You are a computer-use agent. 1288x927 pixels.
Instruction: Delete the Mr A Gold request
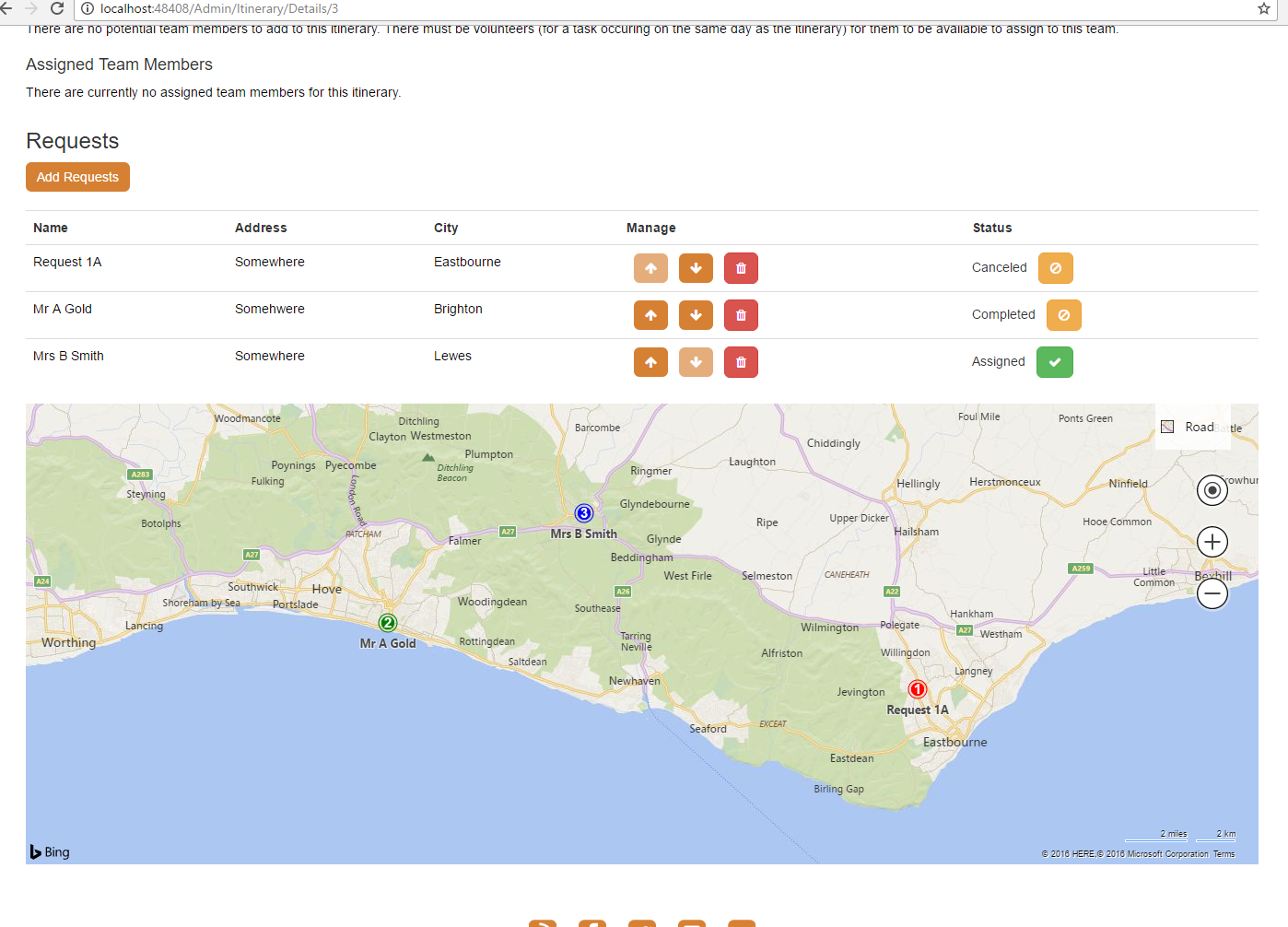point(741,314)
